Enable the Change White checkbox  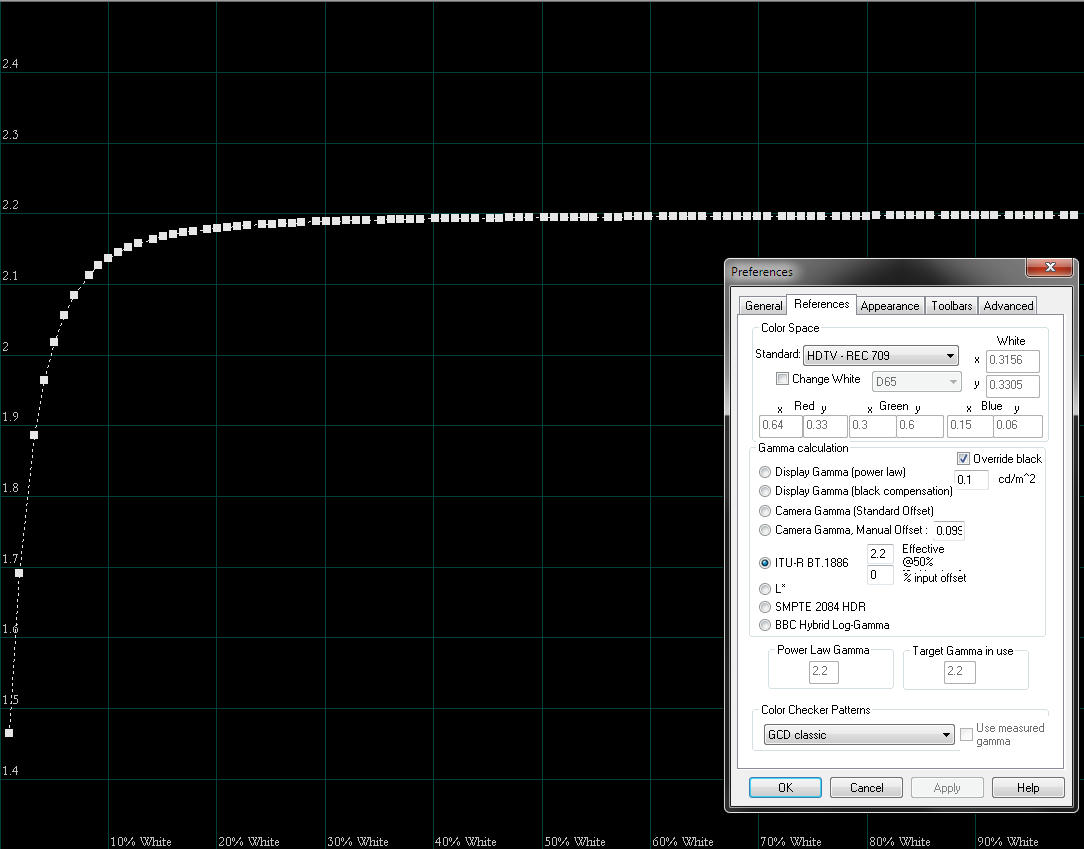pos(783,379)
